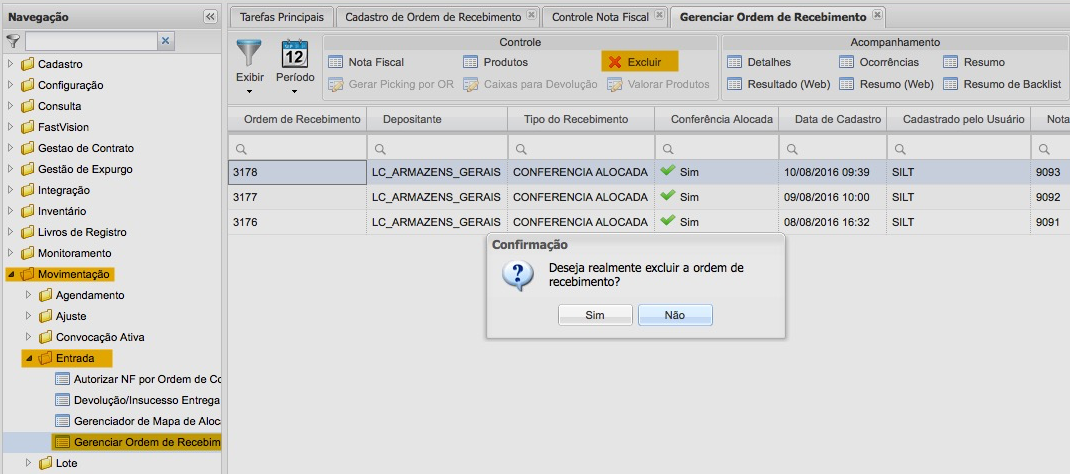Screen dimensions: 1072x474
Task: Collapse the Movimentação tree node
Action: (x=10, y=274)
